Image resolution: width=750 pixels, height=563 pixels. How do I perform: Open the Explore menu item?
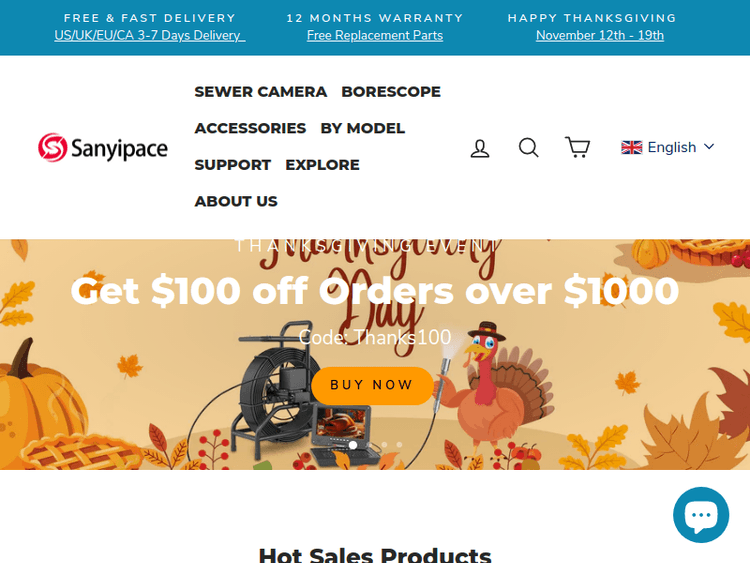tap(322, 165)
